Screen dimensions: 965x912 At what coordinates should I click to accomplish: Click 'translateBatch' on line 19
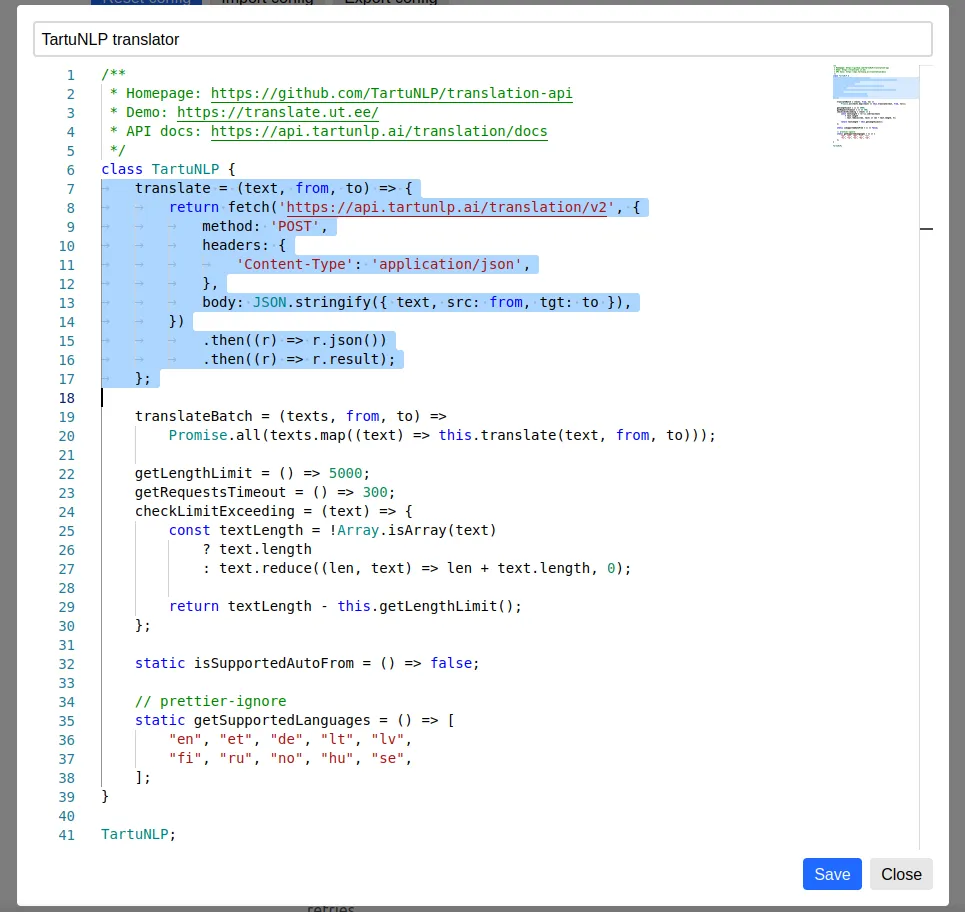[x=193, y=416]
